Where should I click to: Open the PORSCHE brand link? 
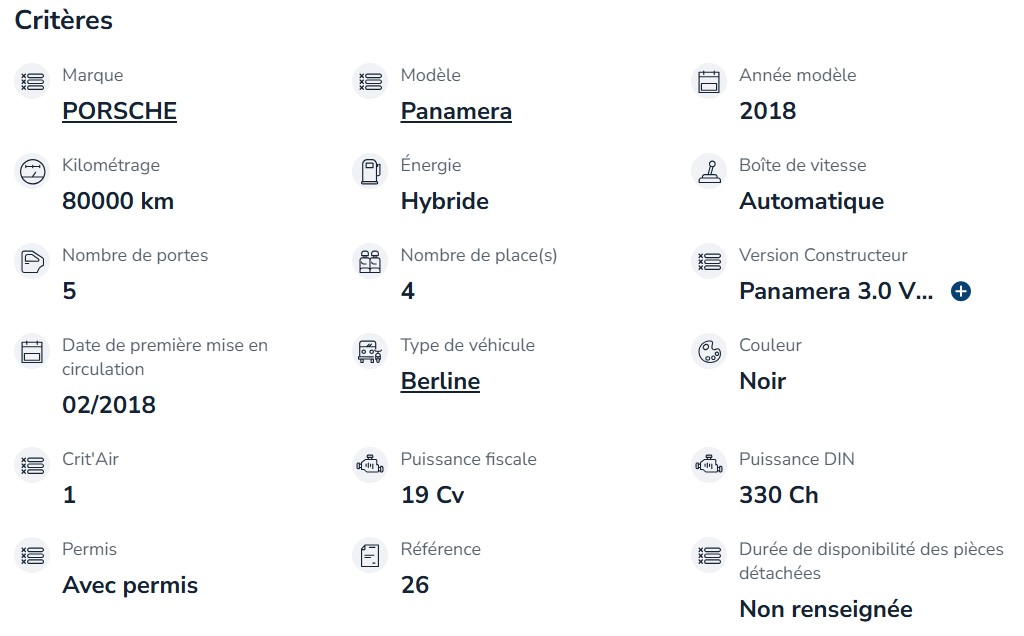click(x=120, y=111)
